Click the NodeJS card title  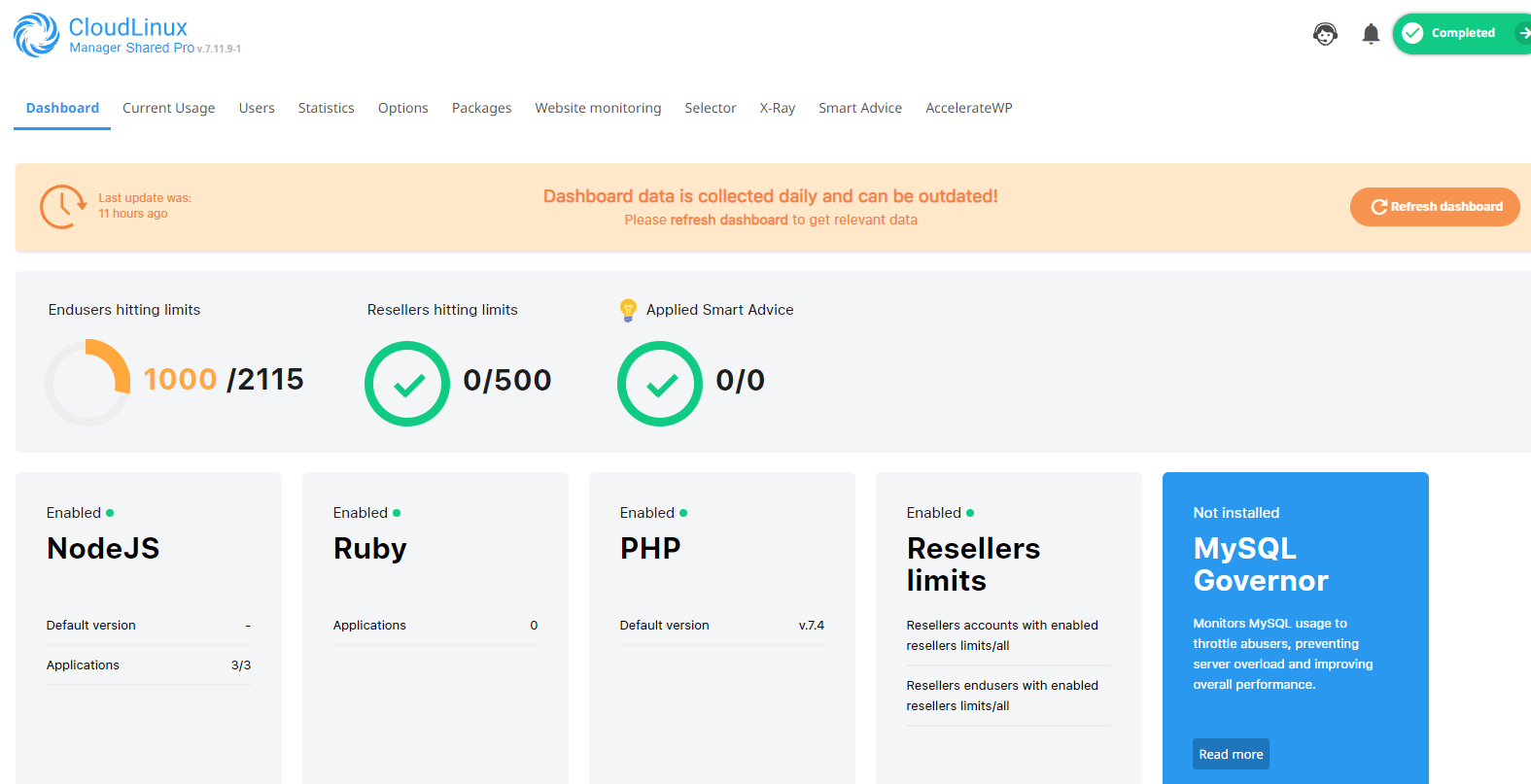point(103,549)
